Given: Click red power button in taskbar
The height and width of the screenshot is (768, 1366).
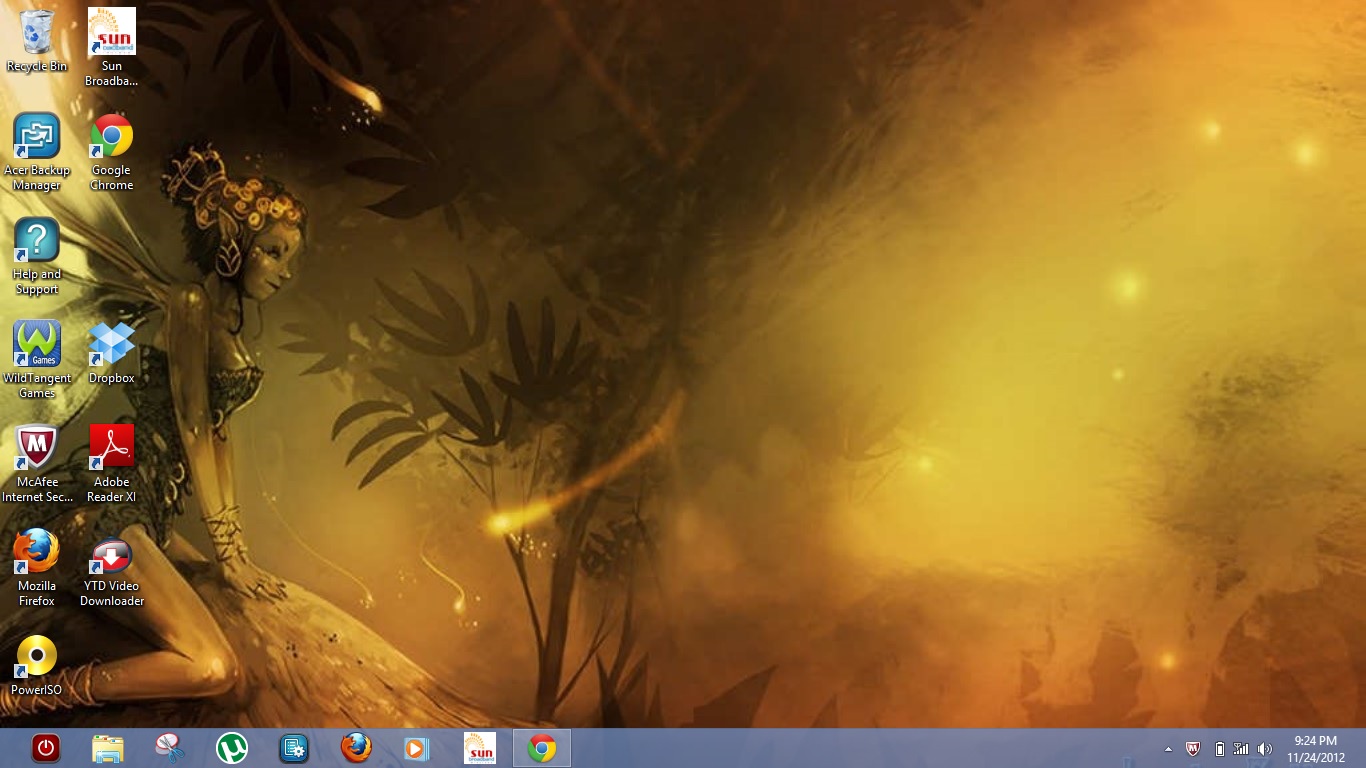Looking at the screenshot, I should click(x=46, y=748).
